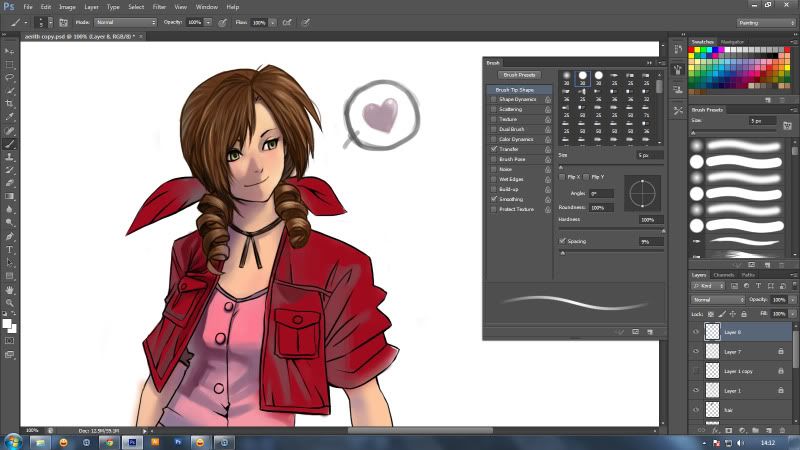Select the Lasso tool
800x450 pixels.
(x=10, y=76)
